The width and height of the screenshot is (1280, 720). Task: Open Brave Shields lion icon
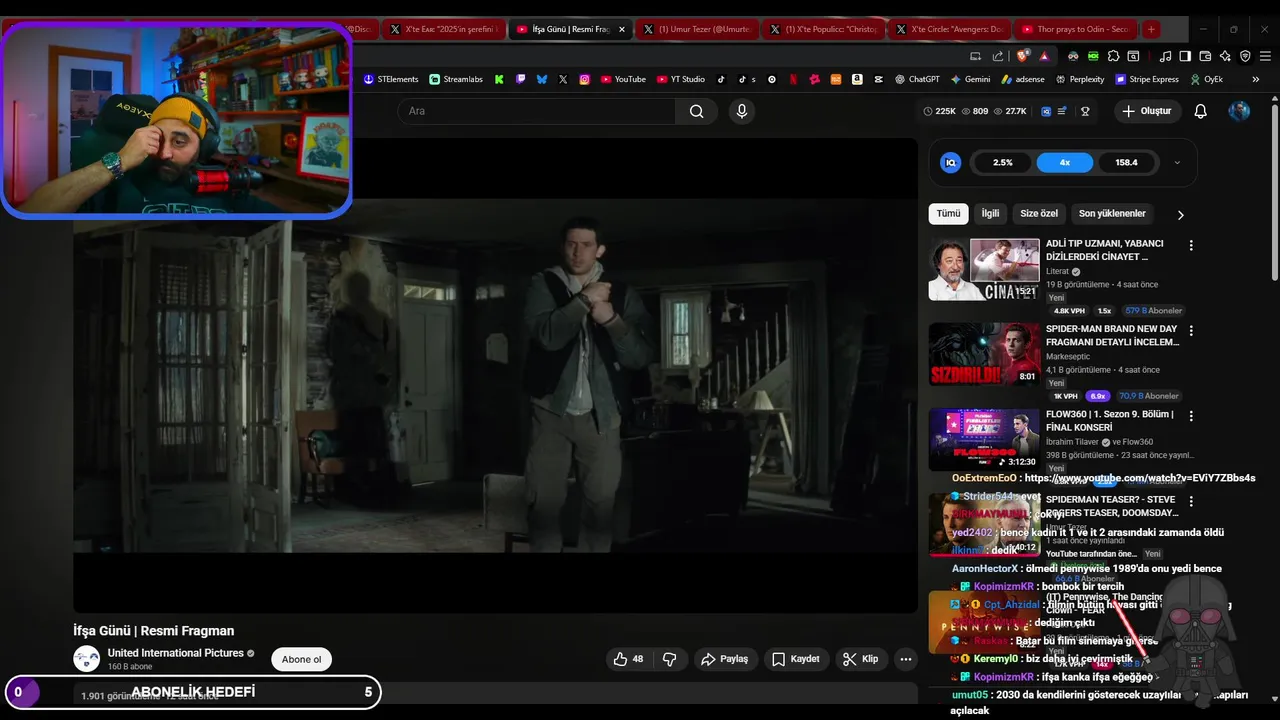click(x=1022, y=56)
